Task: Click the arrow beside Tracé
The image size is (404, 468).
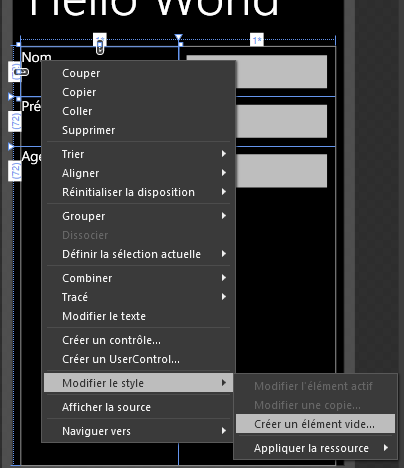Action: pyautogui.click(x=224, y=297)
